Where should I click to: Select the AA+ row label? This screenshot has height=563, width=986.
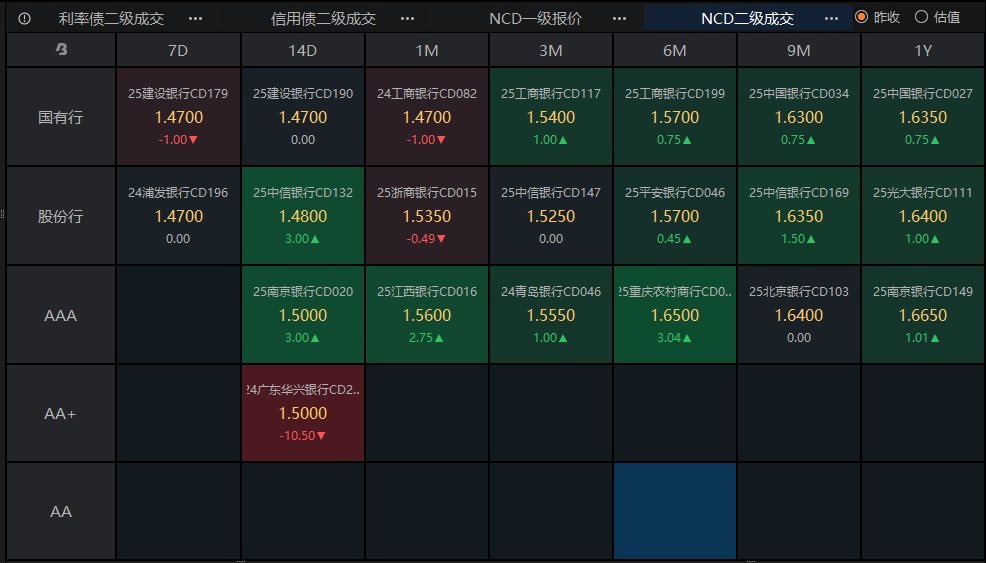click(61, 413)
